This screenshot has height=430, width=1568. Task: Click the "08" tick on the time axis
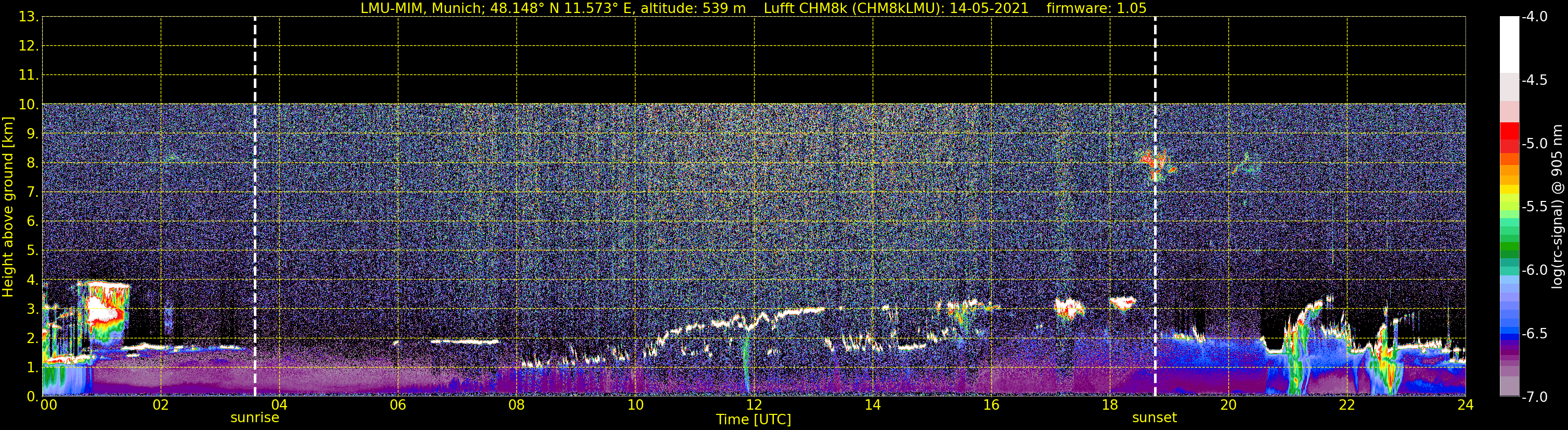coord(517,405)
